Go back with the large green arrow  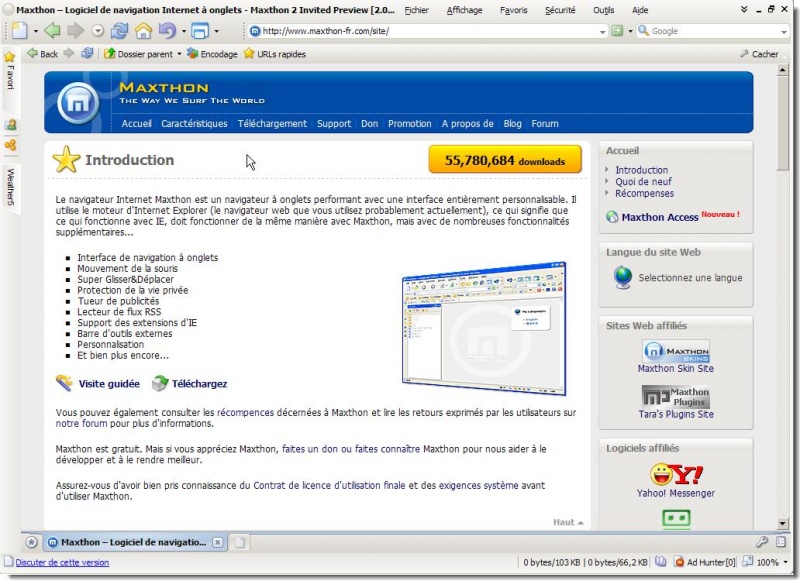click(x=52, y=31)
